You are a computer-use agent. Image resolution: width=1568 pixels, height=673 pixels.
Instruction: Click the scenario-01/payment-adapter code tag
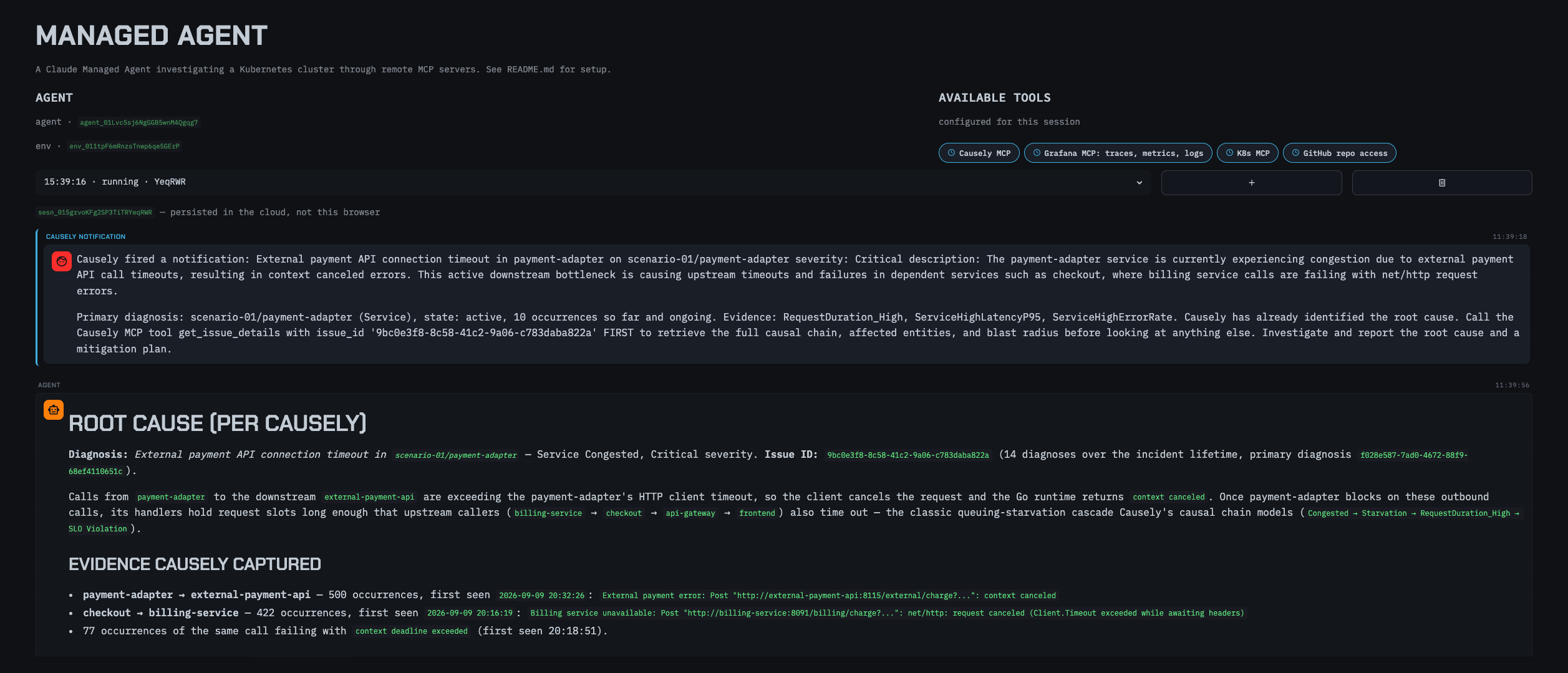[456, 455]
